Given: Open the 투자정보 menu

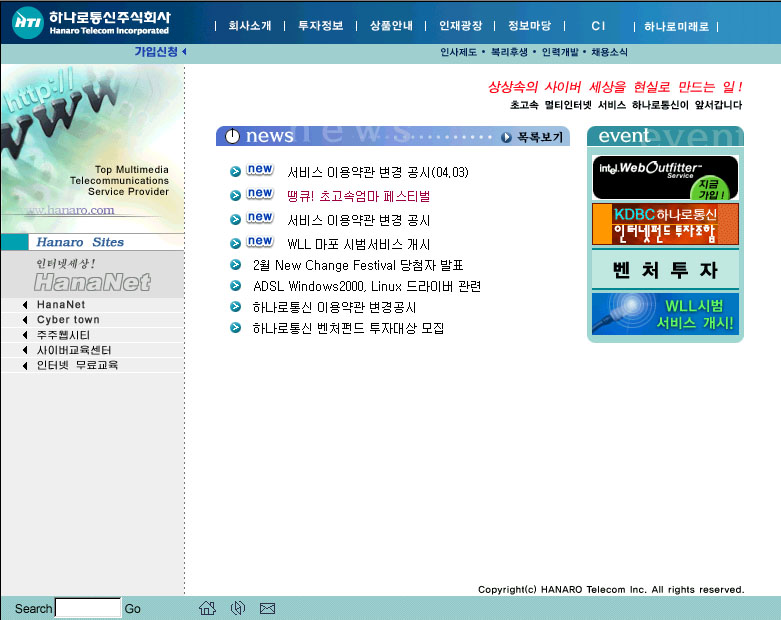Looking at the screenshot, I should (x=320, y=26).
